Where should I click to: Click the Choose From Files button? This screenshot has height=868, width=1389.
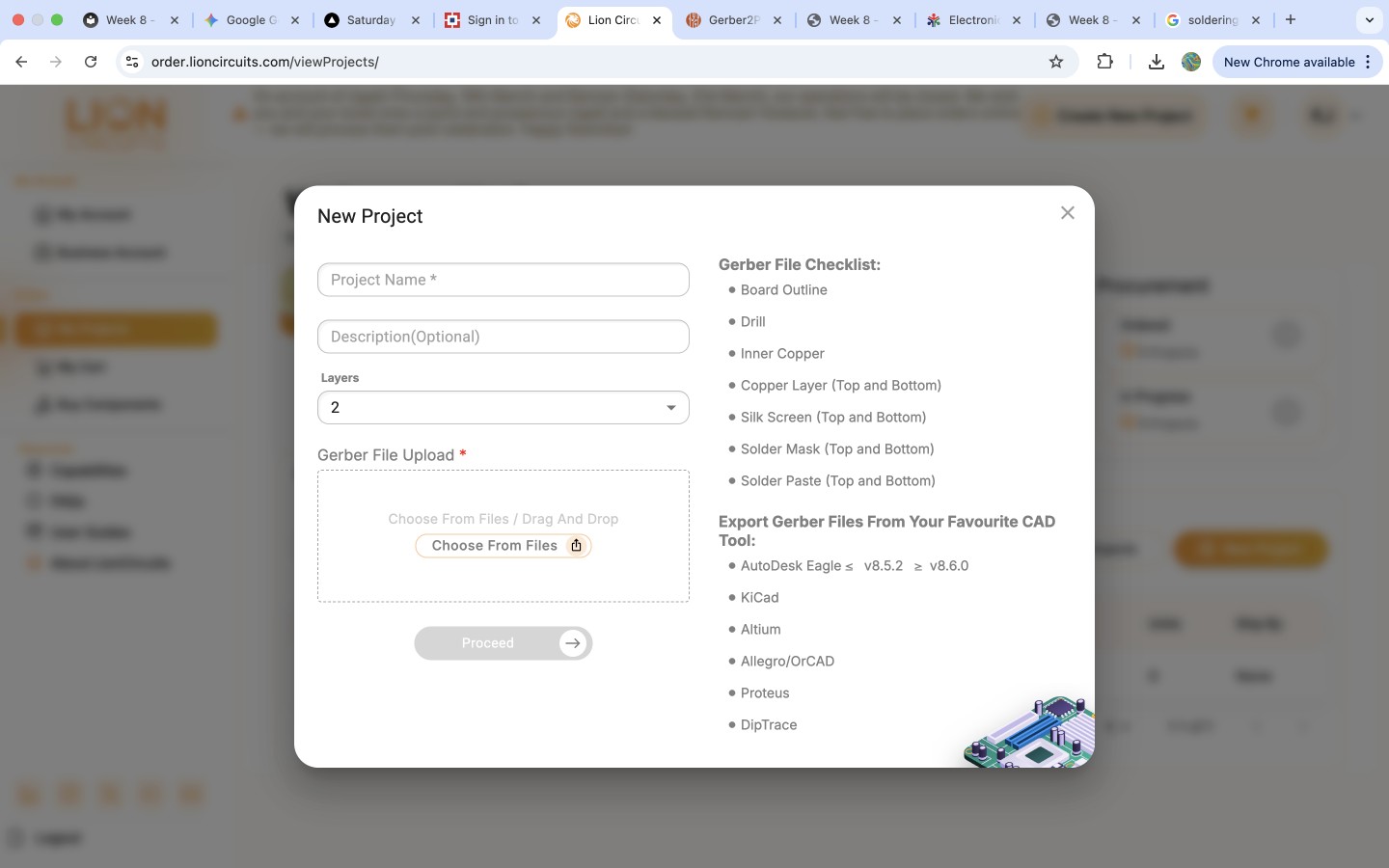tap(493, 545)
